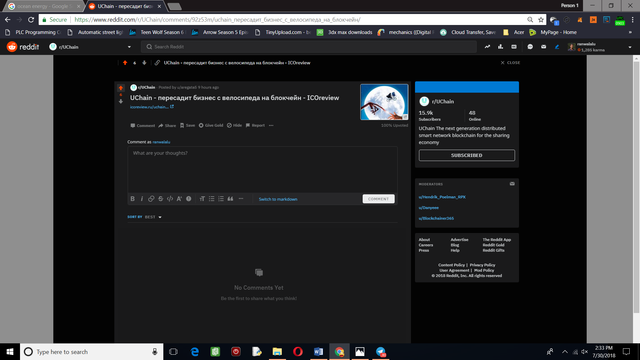Message the moderators envelope icon
Screen dimensions: 640x360
(x=512, y=184)
